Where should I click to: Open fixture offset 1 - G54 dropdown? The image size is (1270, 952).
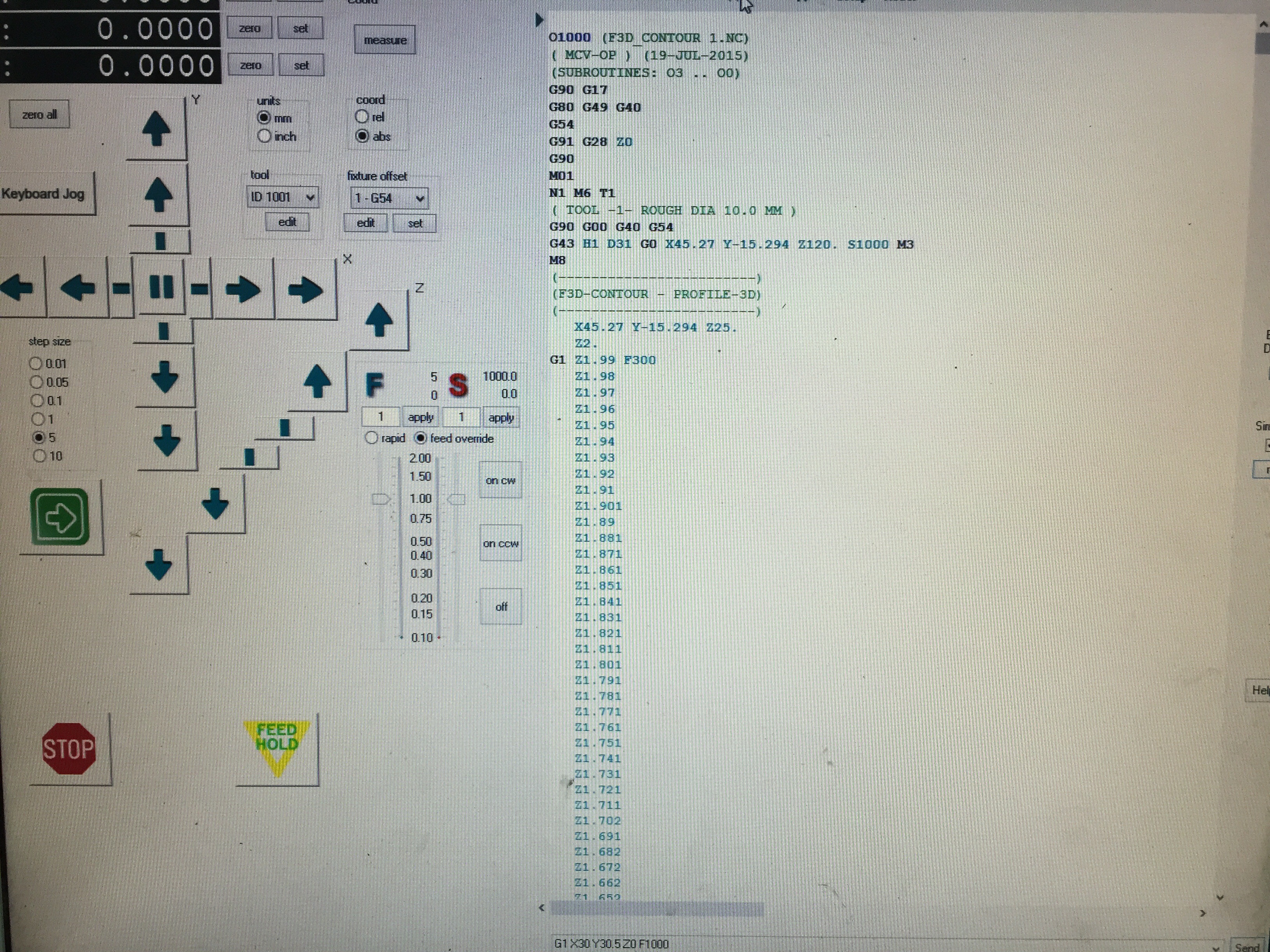coord(420,199)
